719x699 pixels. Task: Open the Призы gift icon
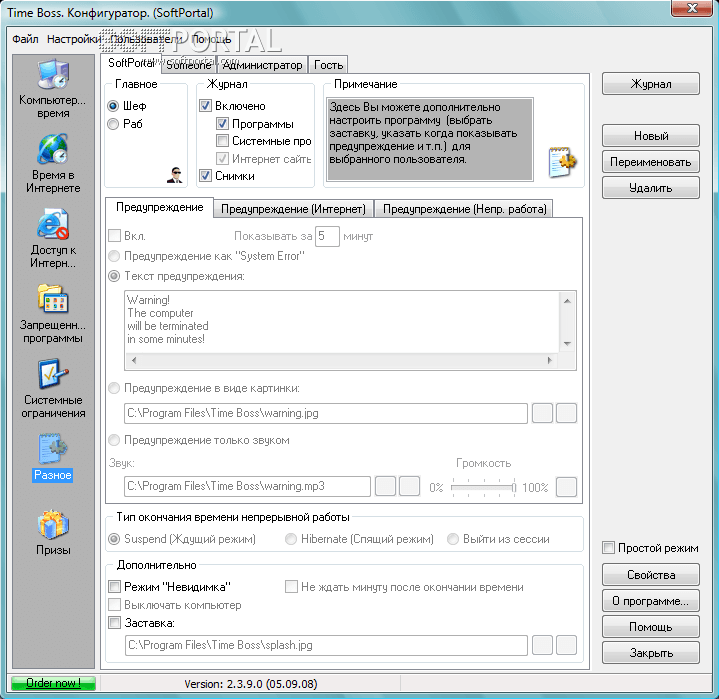tap(53, 533)
